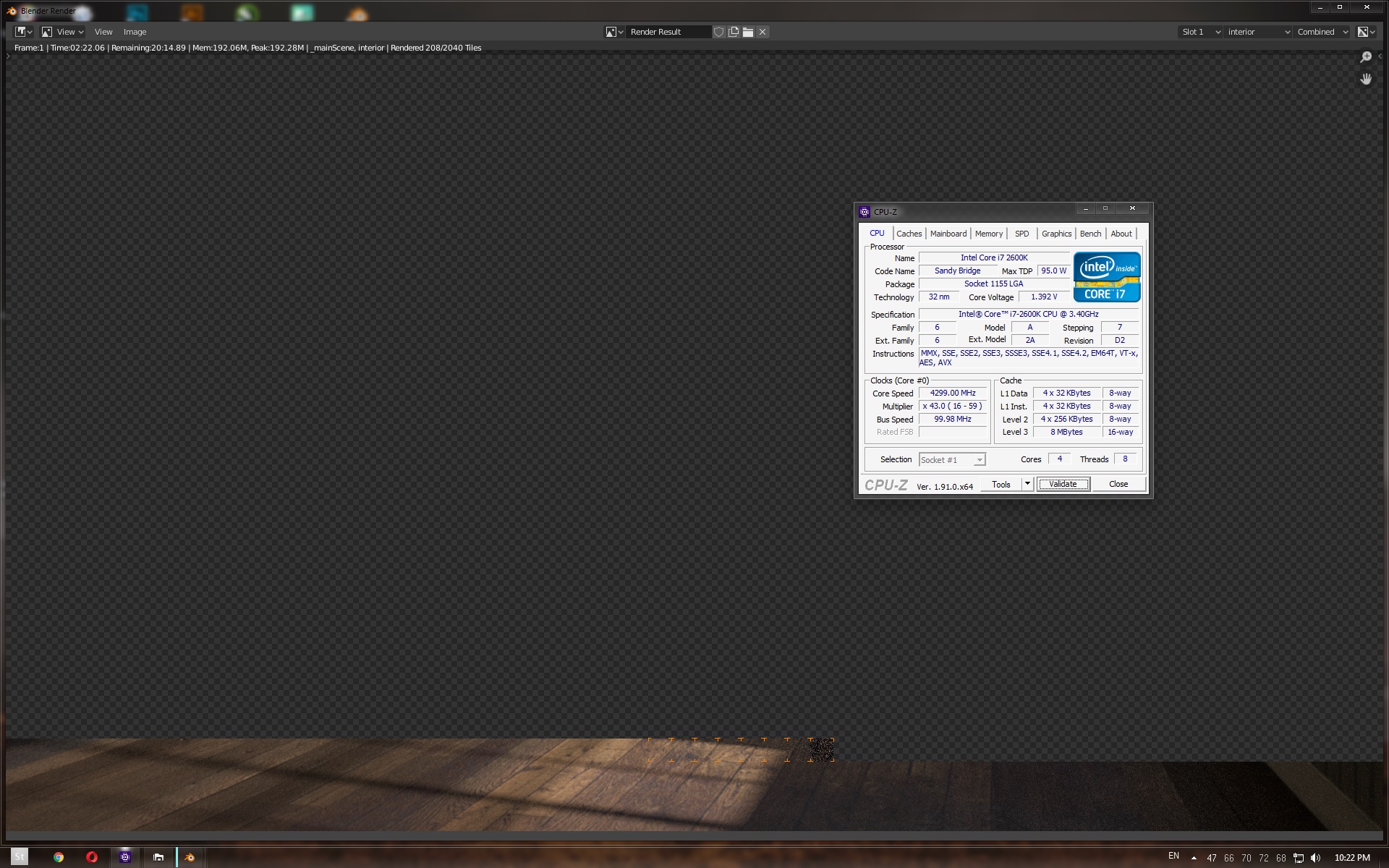Switch to CPU-Z Memory tab
This screenshot has height=868, width=1389.
[988, 234]
